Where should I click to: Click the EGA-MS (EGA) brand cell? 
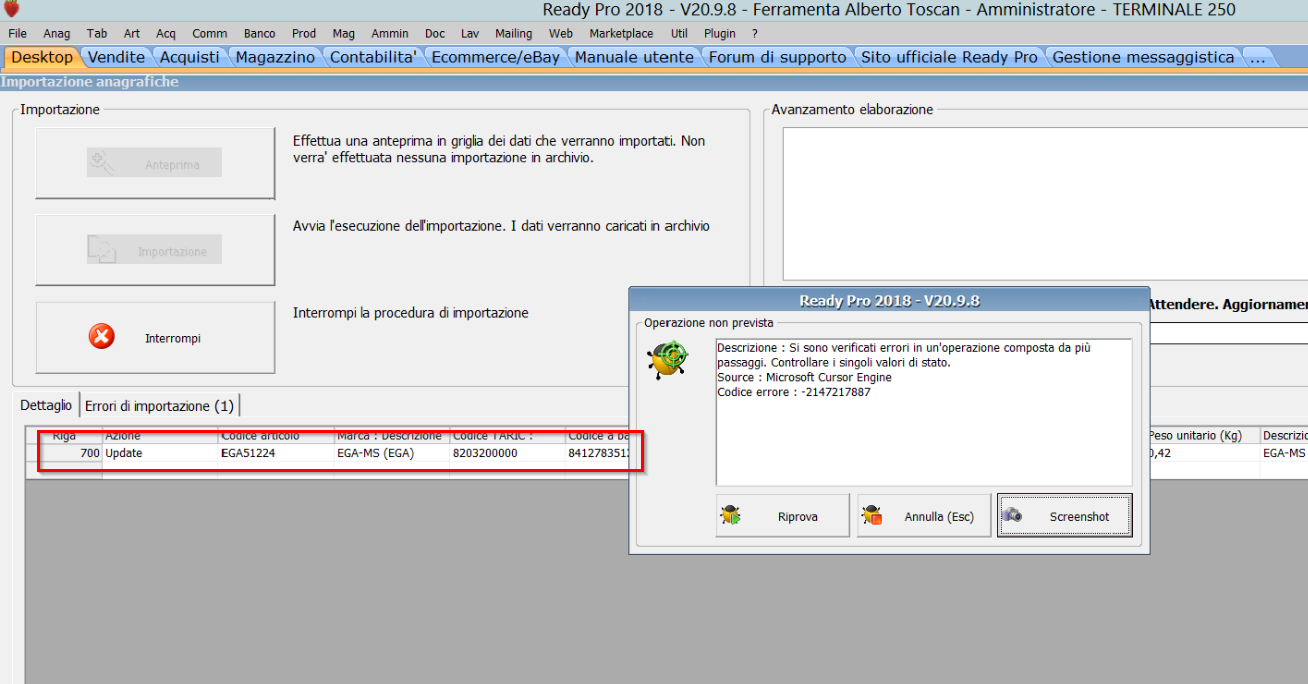click(x=392, y=453)
